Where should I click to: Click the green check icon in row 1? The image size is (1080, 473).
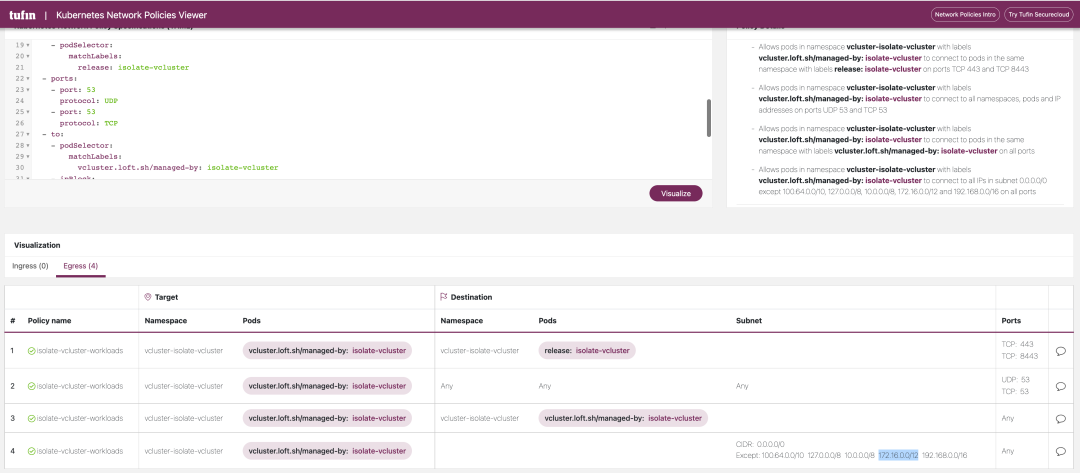tap(32, 350)
